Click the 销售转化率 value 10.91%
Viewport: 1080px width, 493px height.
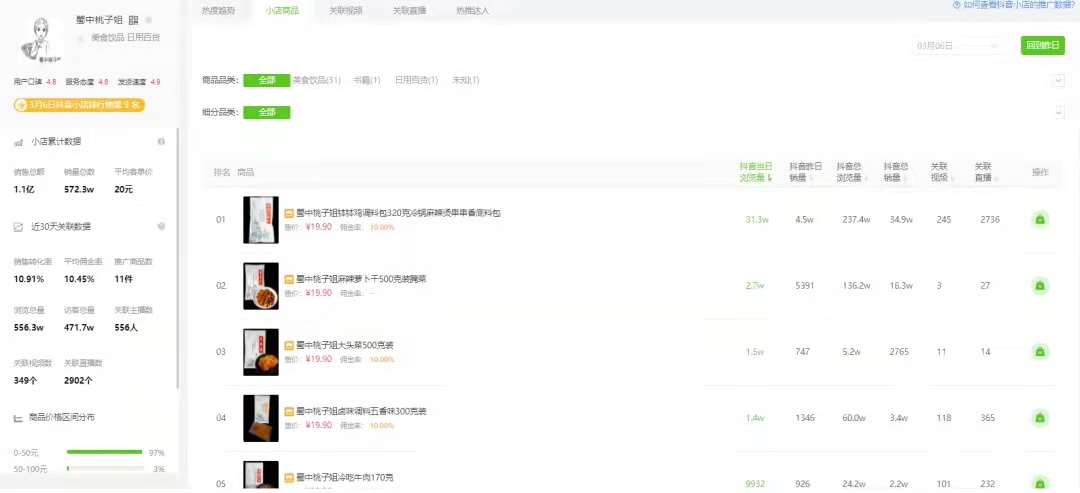(x=29, y=279)
